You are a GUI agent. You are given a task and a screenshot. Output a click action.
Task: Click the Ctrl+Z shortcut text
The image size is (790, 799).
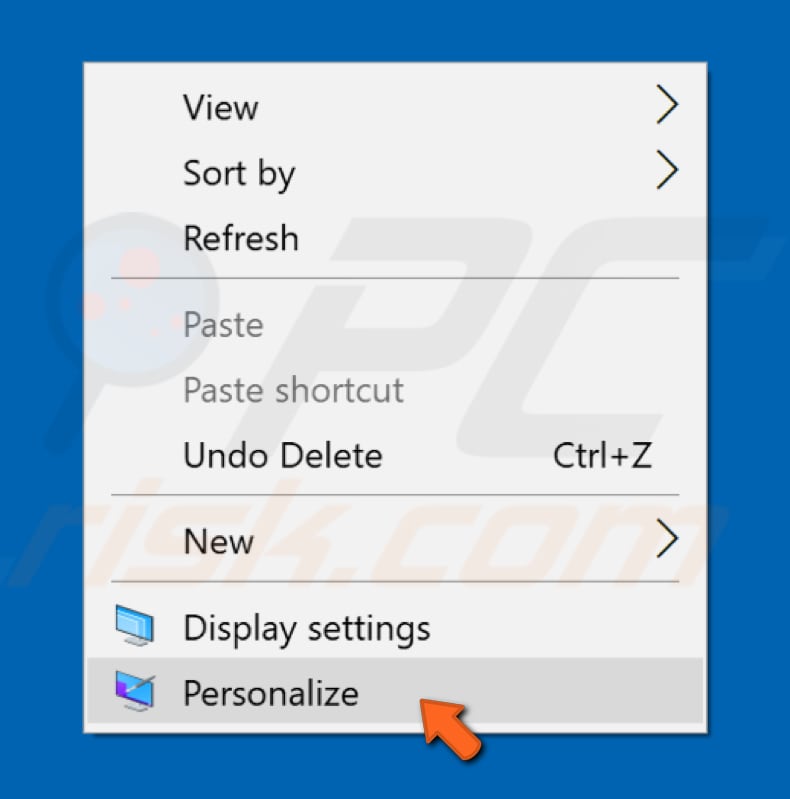pos(602,456)
